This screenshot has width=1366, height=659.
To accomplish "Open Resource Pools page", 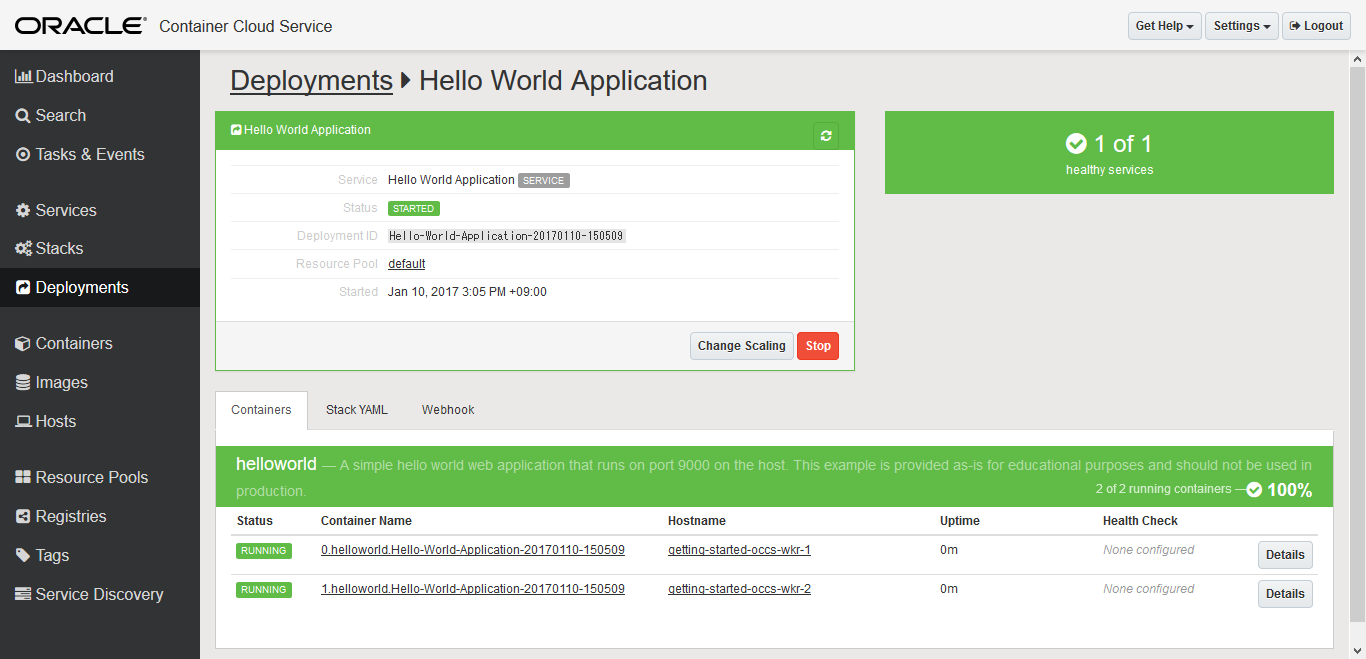I will coord(100,478).
